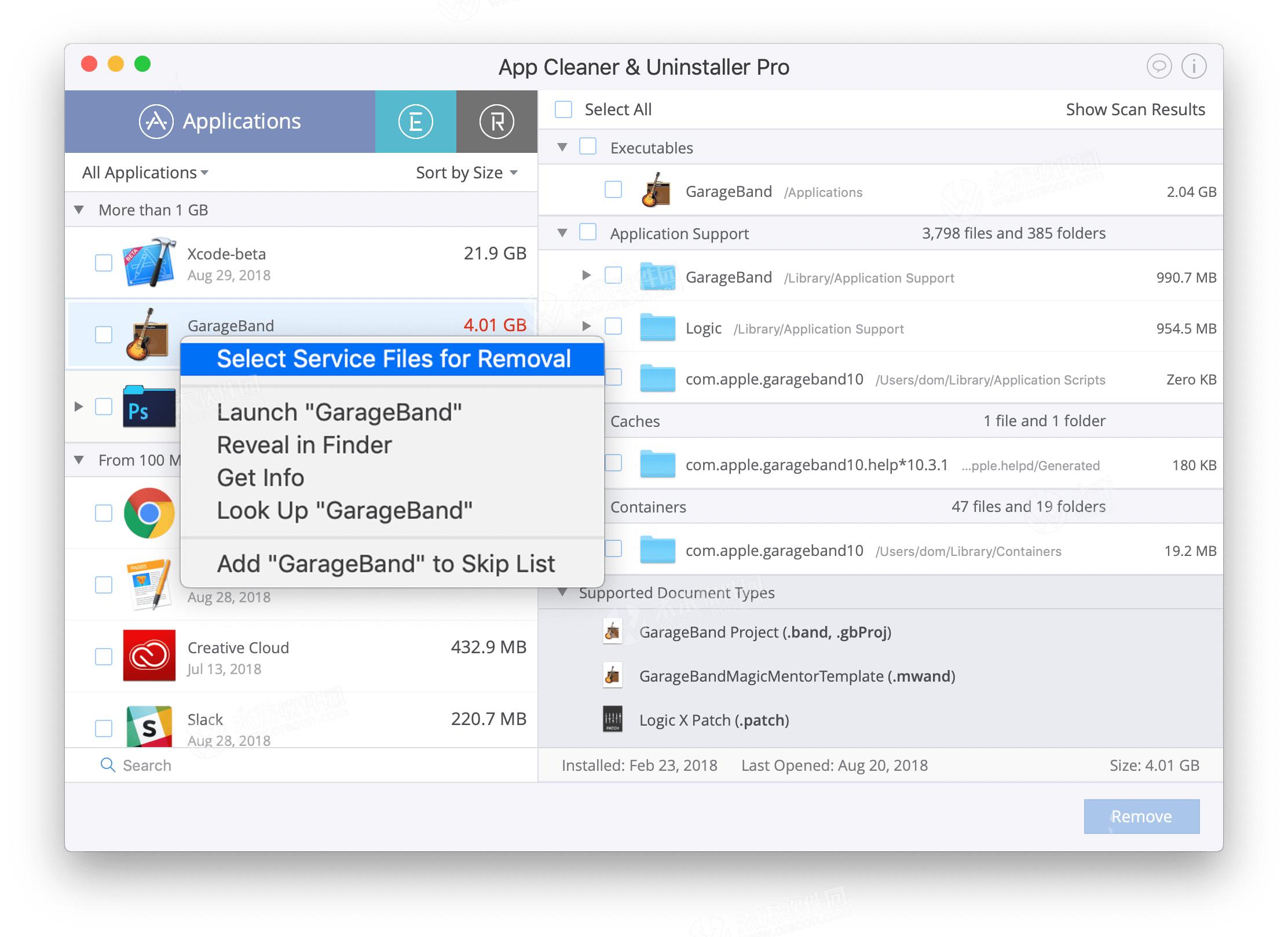Click the GarageBand Project document type icon
This screenshot has height=937, width=1288.
[x=612, y=632]
